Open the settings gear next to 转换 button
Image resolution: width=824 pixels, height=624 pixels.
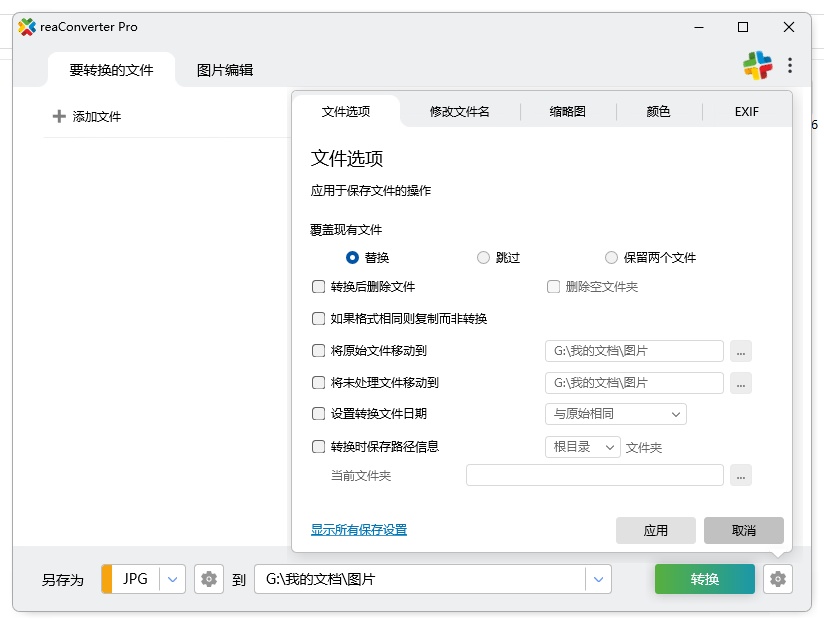coord(778,579)
